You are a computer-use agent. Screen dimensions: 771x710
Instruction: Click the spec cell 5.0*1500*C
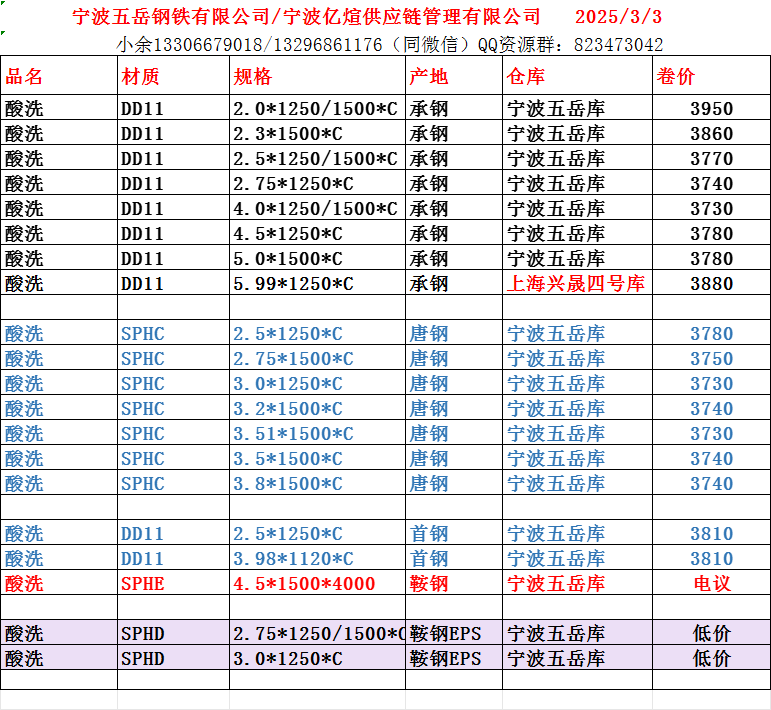pos(318,258)
